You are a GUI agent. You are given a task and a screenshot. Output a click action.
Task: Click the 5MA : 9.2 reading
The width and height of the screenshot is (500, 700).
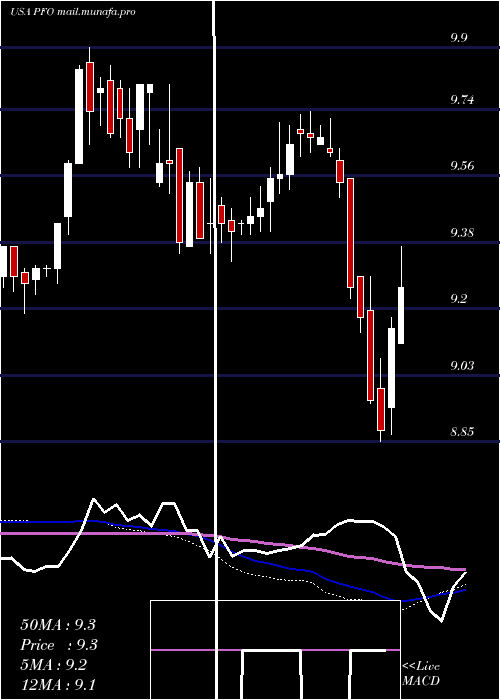[54, 665]
